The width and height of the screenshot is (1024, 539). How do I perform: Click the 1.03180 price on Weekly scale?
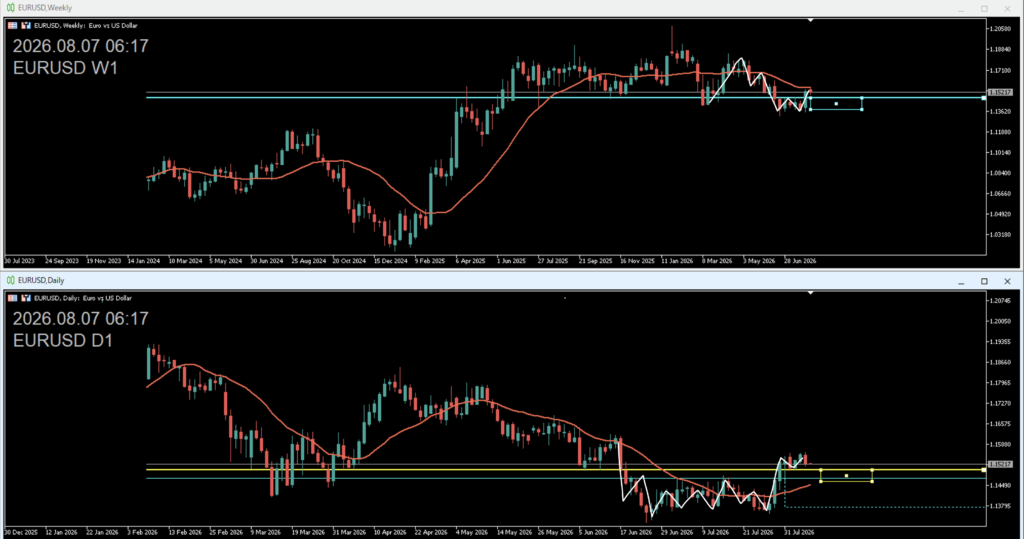(x=1000, y=235)
